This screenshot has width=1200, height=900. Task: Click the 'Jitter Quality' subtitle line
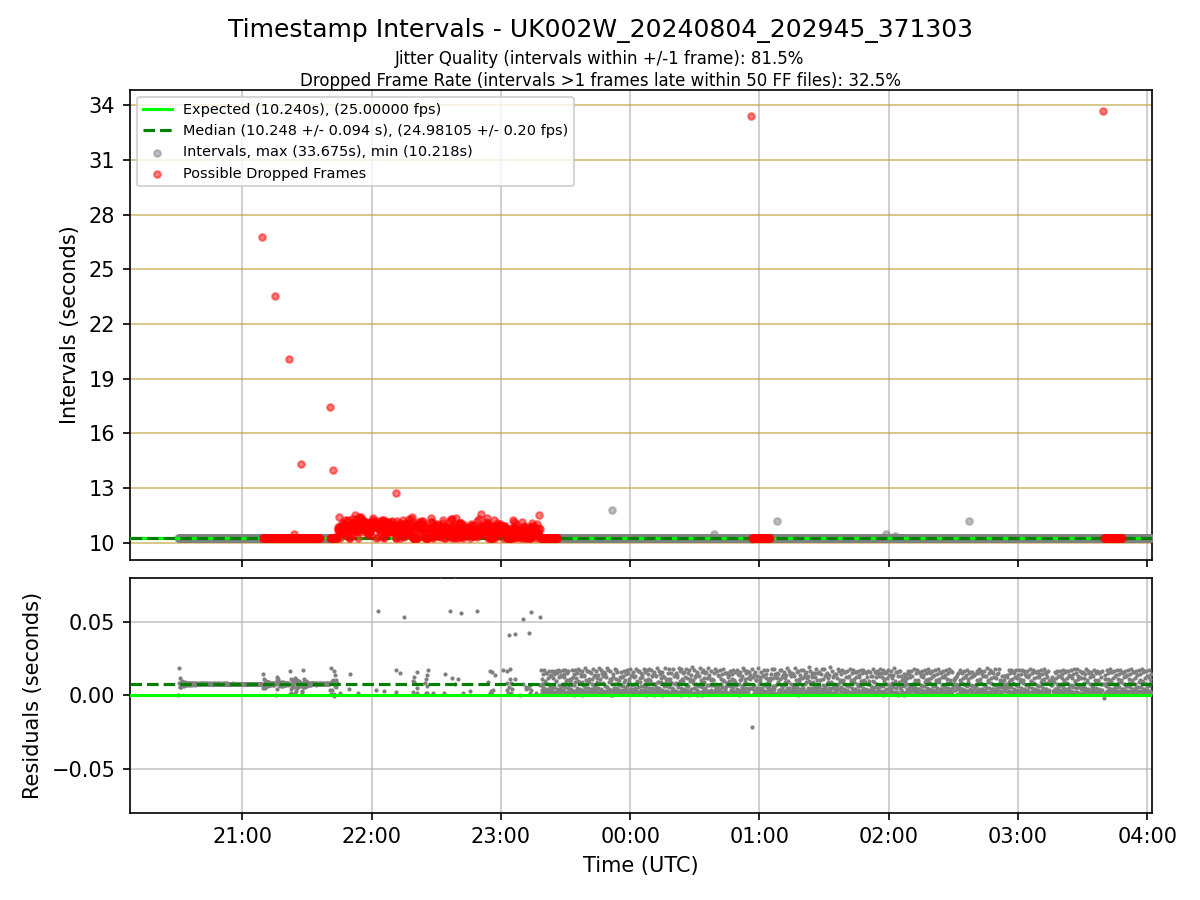click(599, 59)
